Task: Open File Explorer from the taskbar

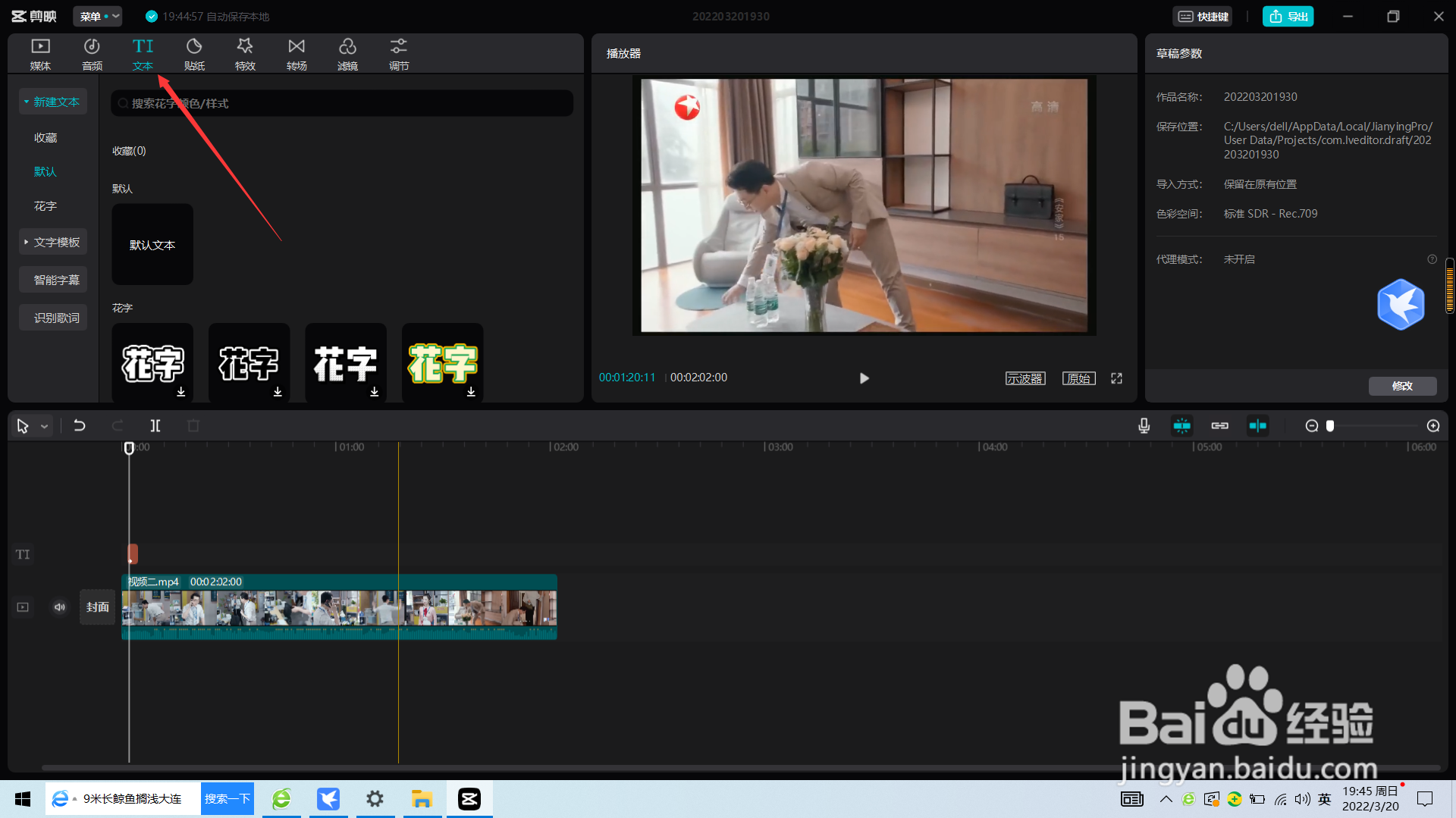Action: tap(422, 799)
